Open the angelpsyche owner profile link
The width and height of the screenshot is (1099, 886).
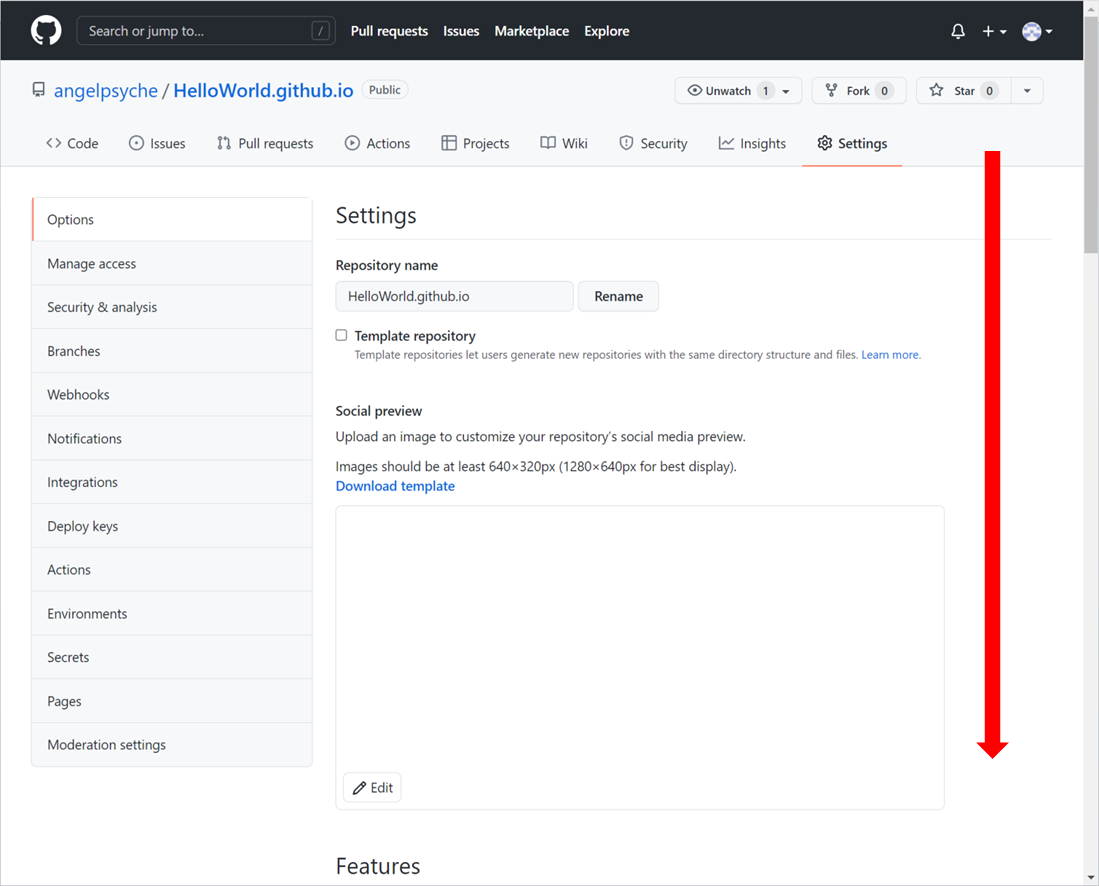[x=106, y=90]
